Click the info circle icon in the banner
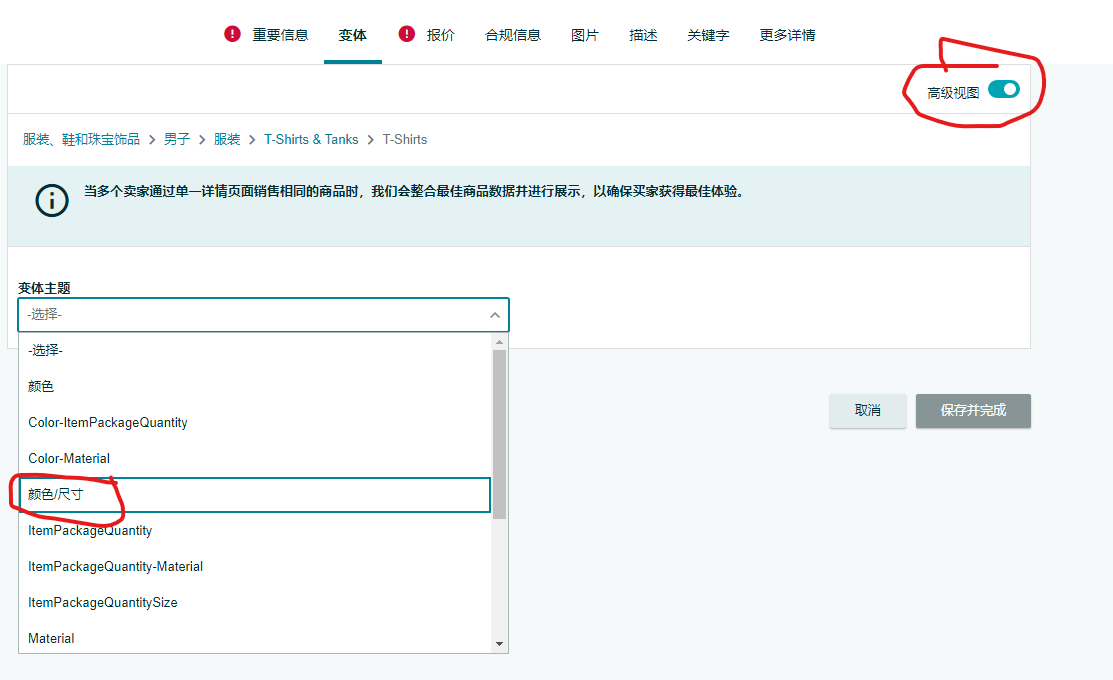1113x680 pixels. point(52,200)
